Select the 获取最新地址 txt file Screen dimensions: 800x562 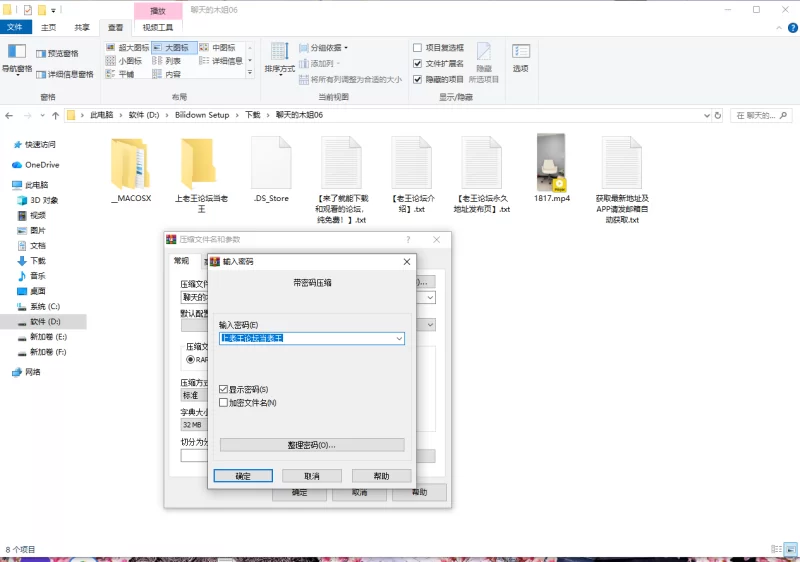622,180
